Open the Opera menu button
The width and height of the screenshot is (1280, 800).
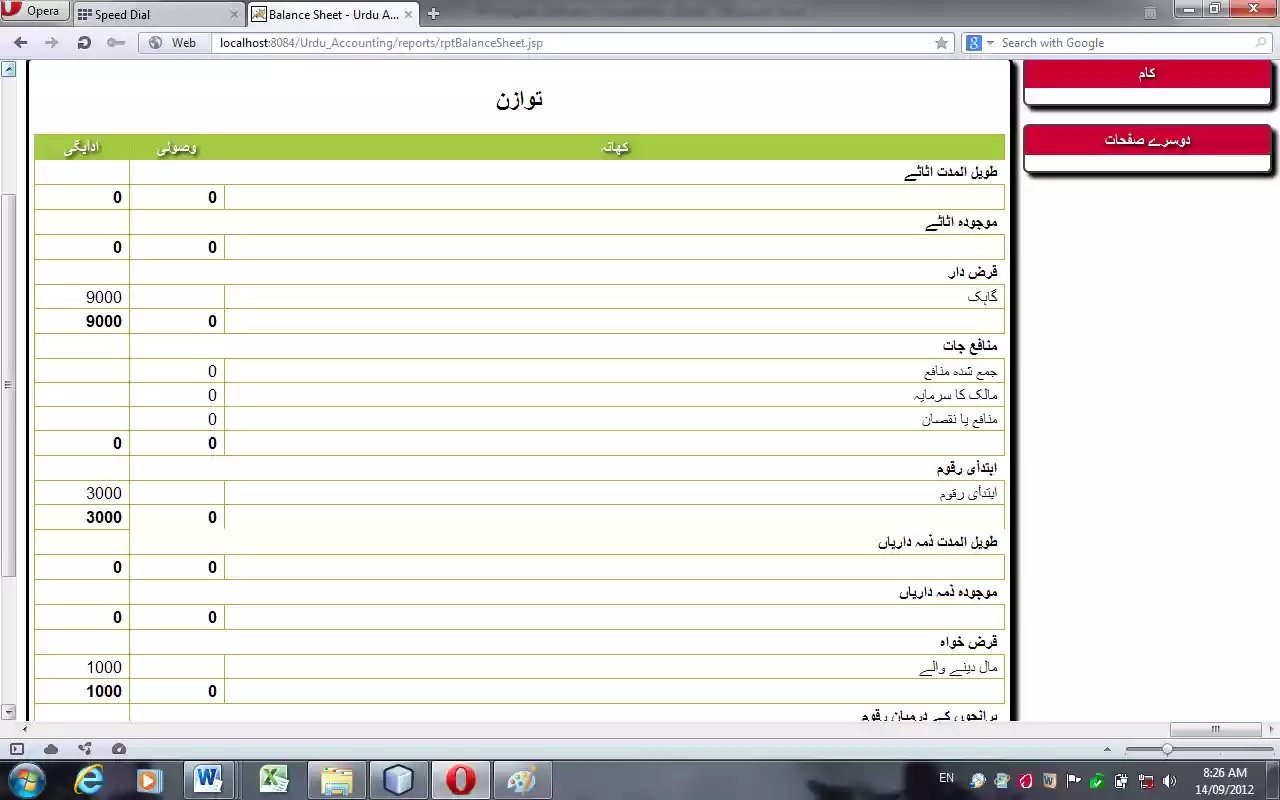tap(35, 11)
